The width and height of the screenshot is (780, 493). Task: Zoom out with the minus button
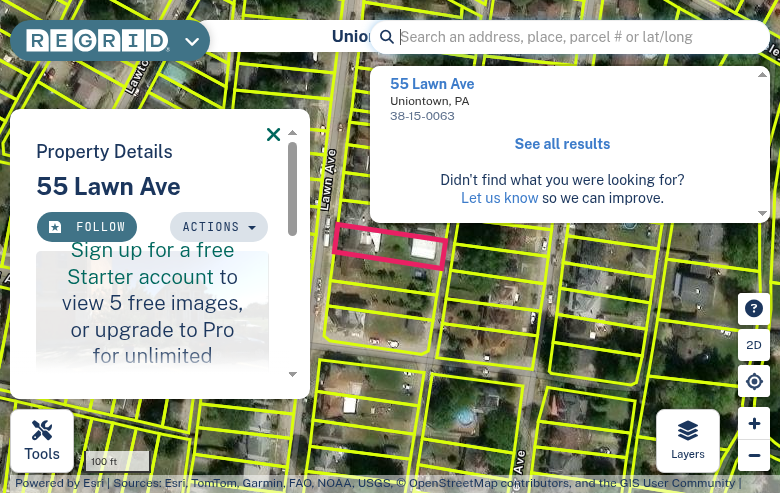(x=754, y=455)
